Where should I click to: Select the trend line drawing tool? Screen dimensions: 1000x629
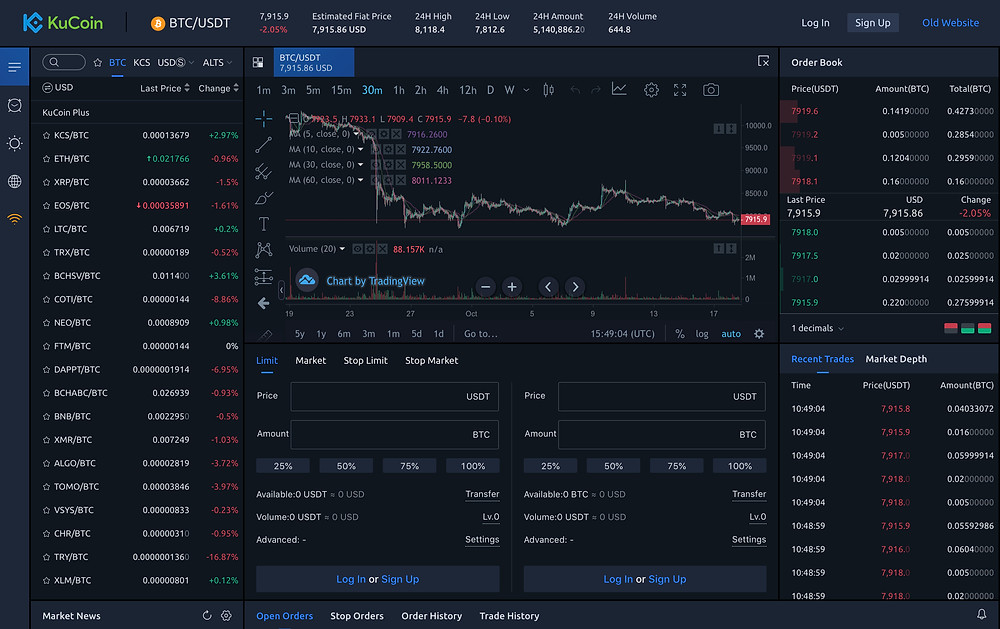pos(263,145)
